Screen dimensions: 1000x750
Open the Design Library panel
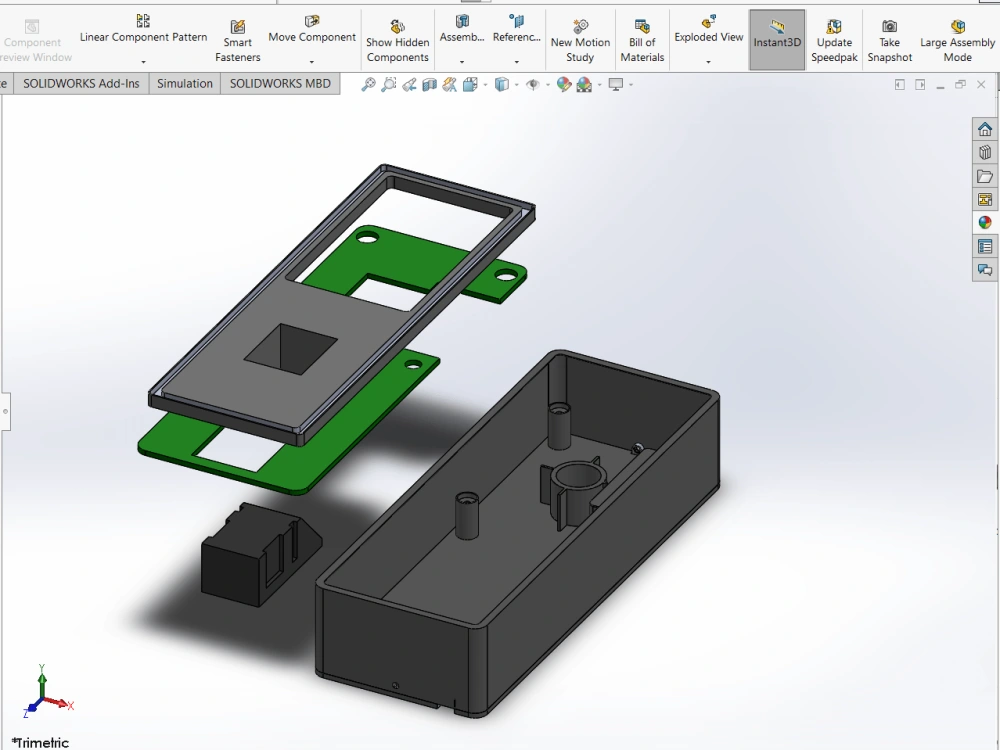(985, 151)
